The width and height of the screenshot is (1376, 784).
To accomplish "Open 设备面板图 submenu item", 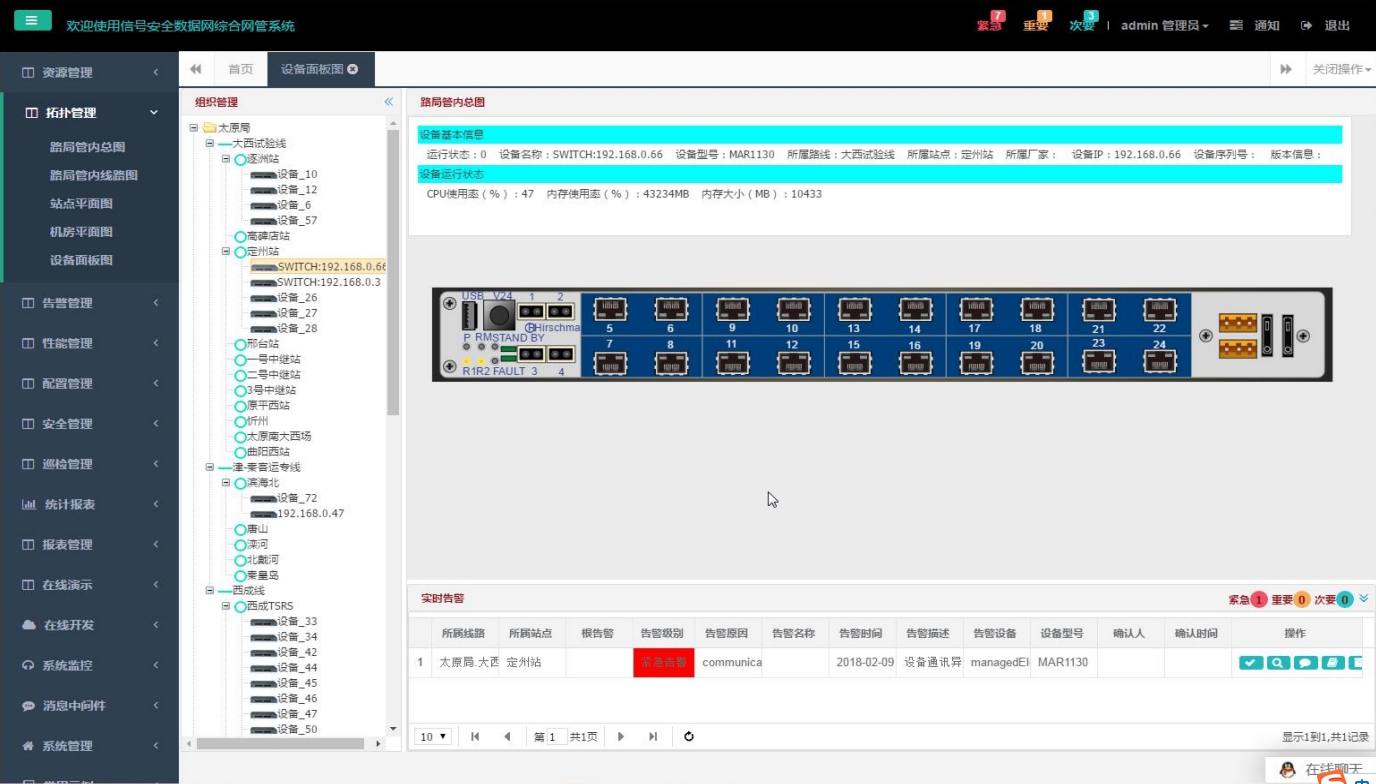I will pyautogui.click(x=81, y=260).
